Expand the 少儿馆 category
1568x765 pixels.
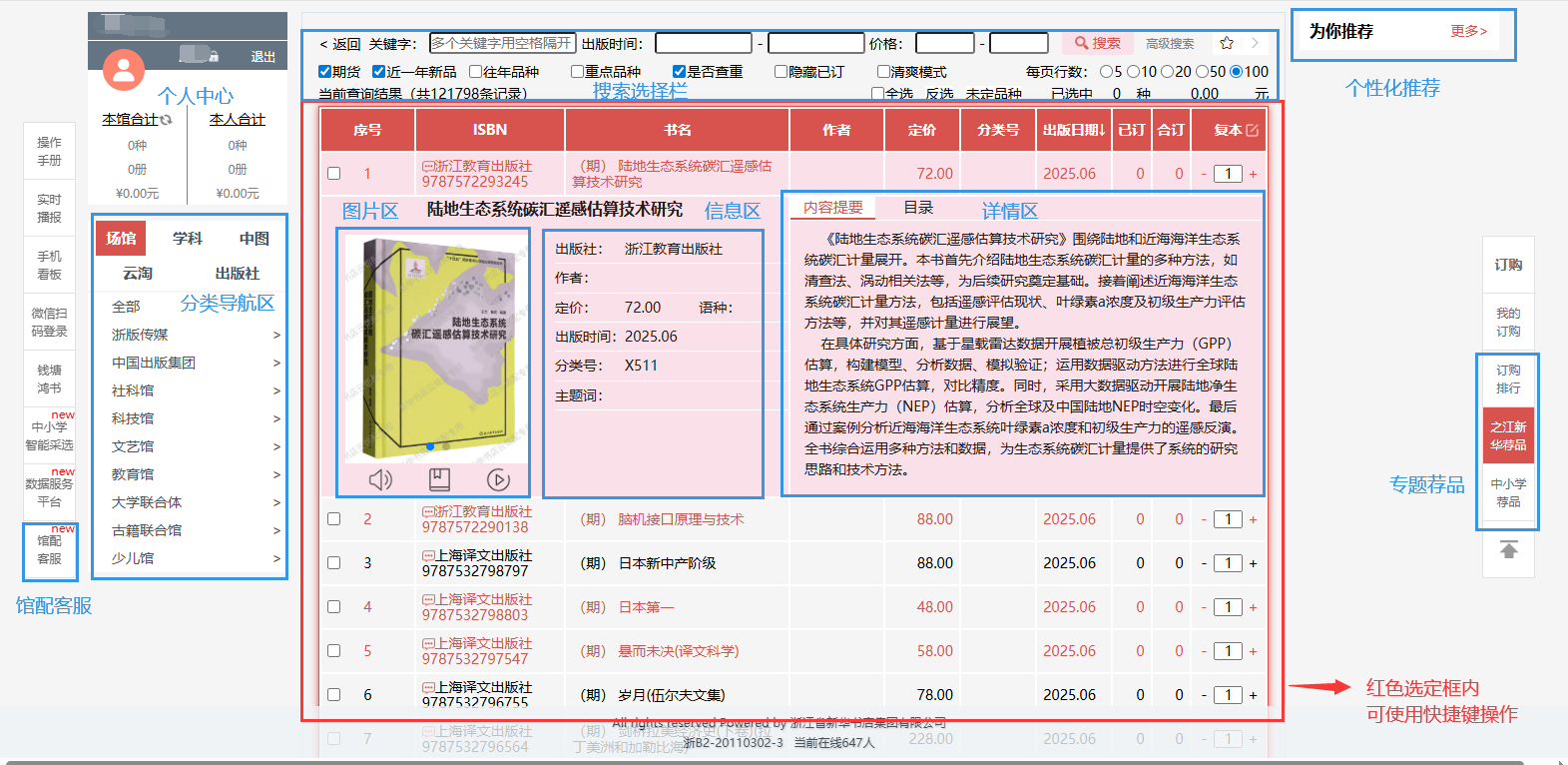pos(276,559)
